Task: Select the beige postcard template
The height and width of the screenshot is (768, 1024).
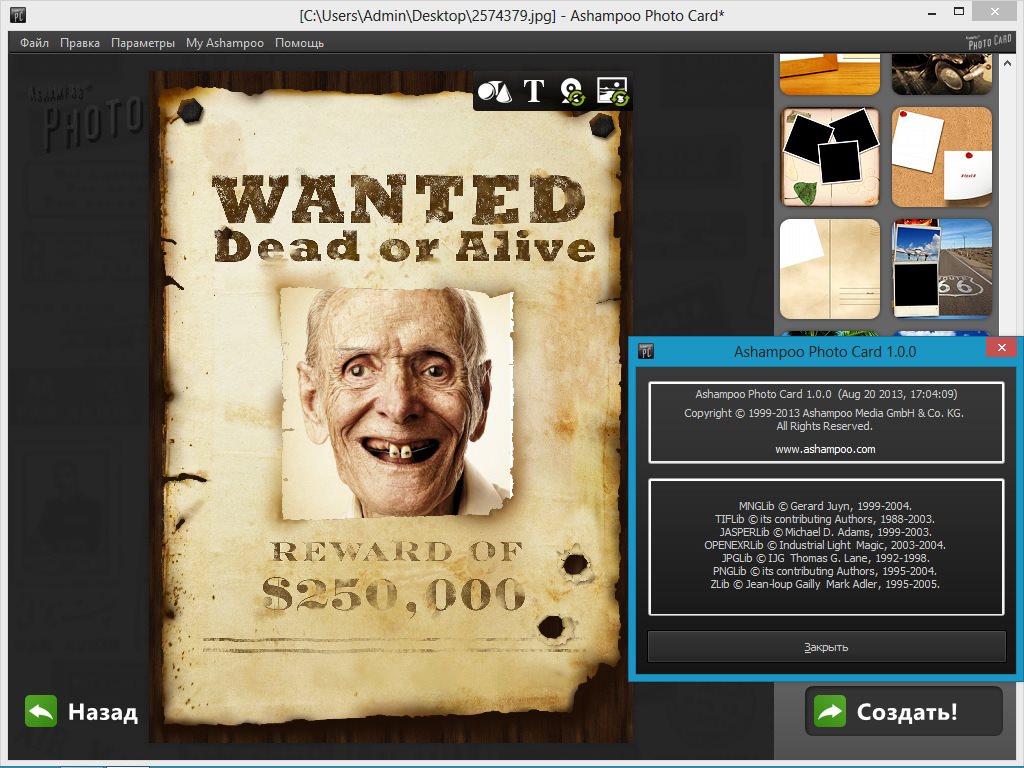Action: pyautogui.click(x=830, y=268)
